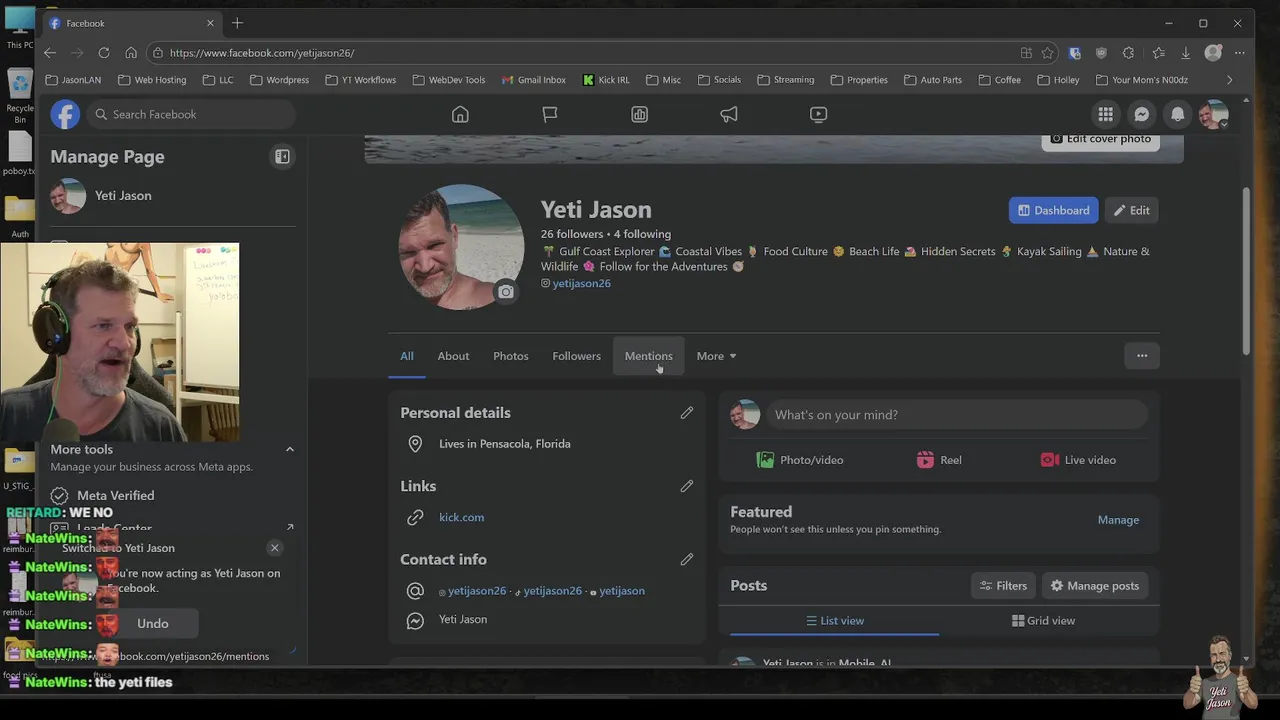Open a new browser tab
The height and width of the screenshot is (720, 1280).
point(237,23)
